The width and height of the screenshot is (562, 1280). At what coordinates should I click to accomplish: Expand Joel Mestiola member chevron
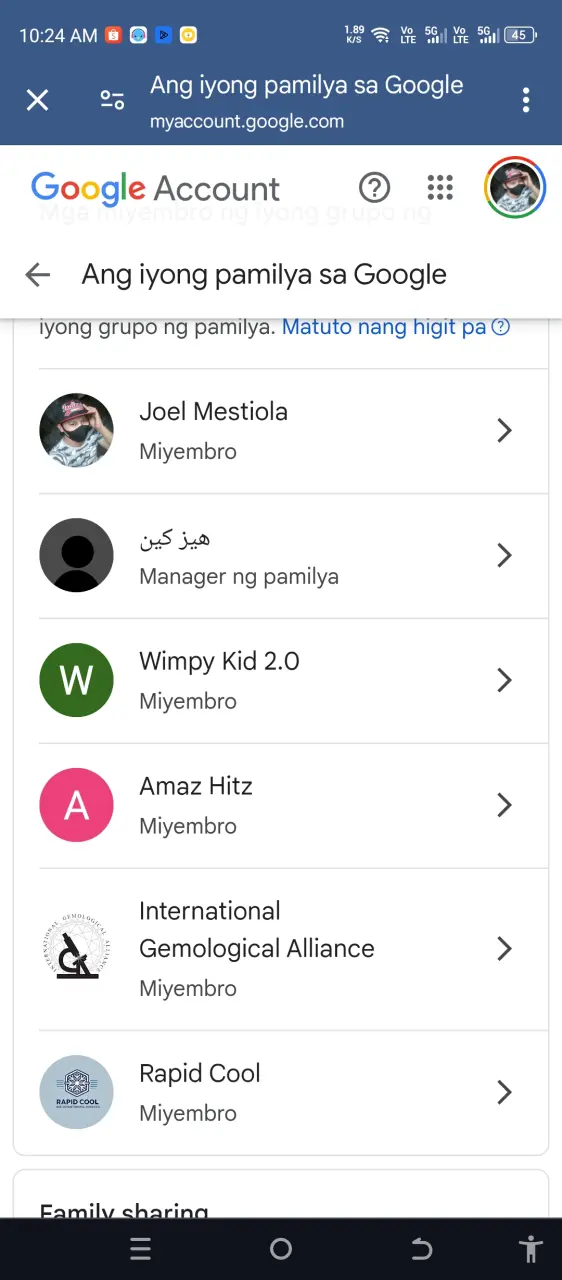(504, 431)
